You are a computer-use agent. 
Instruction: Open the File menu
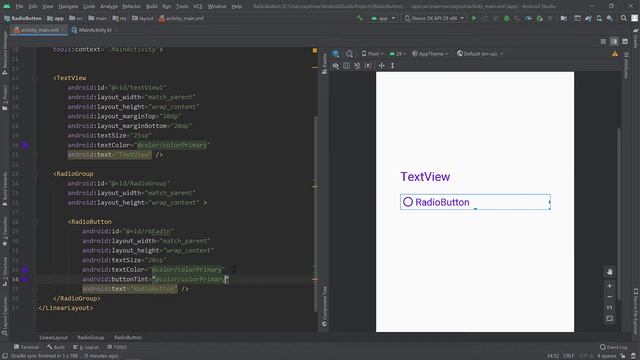coord(19,7)
